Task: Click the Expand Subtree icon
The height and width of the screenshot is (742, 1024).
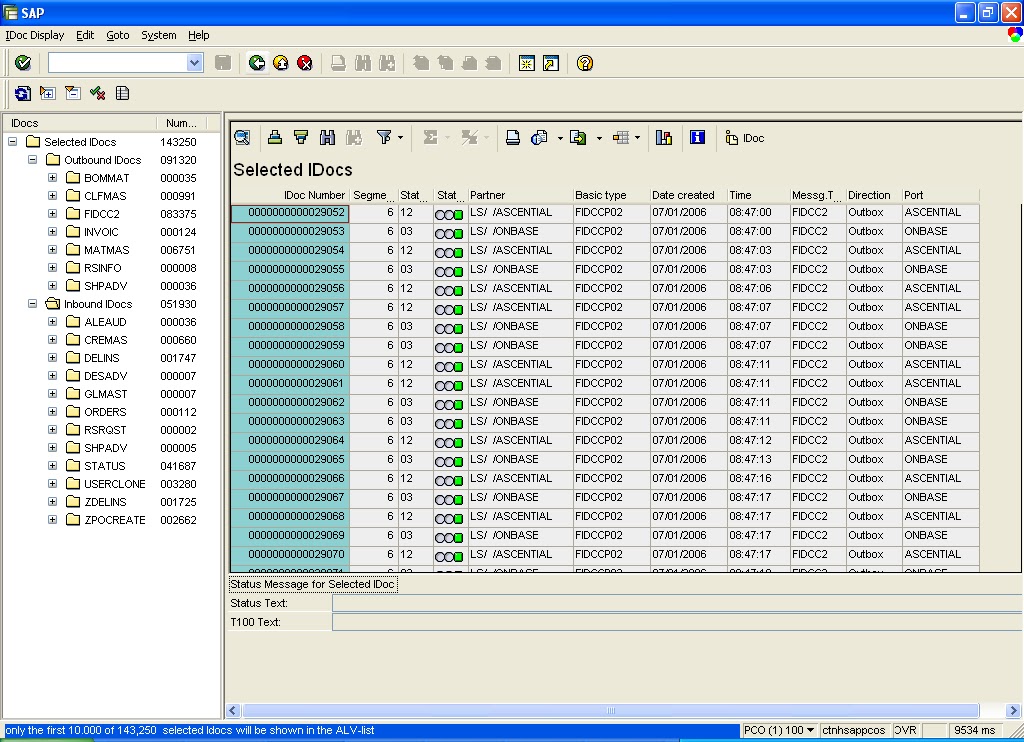Action: pyautogui.click(x=47, y=93)
